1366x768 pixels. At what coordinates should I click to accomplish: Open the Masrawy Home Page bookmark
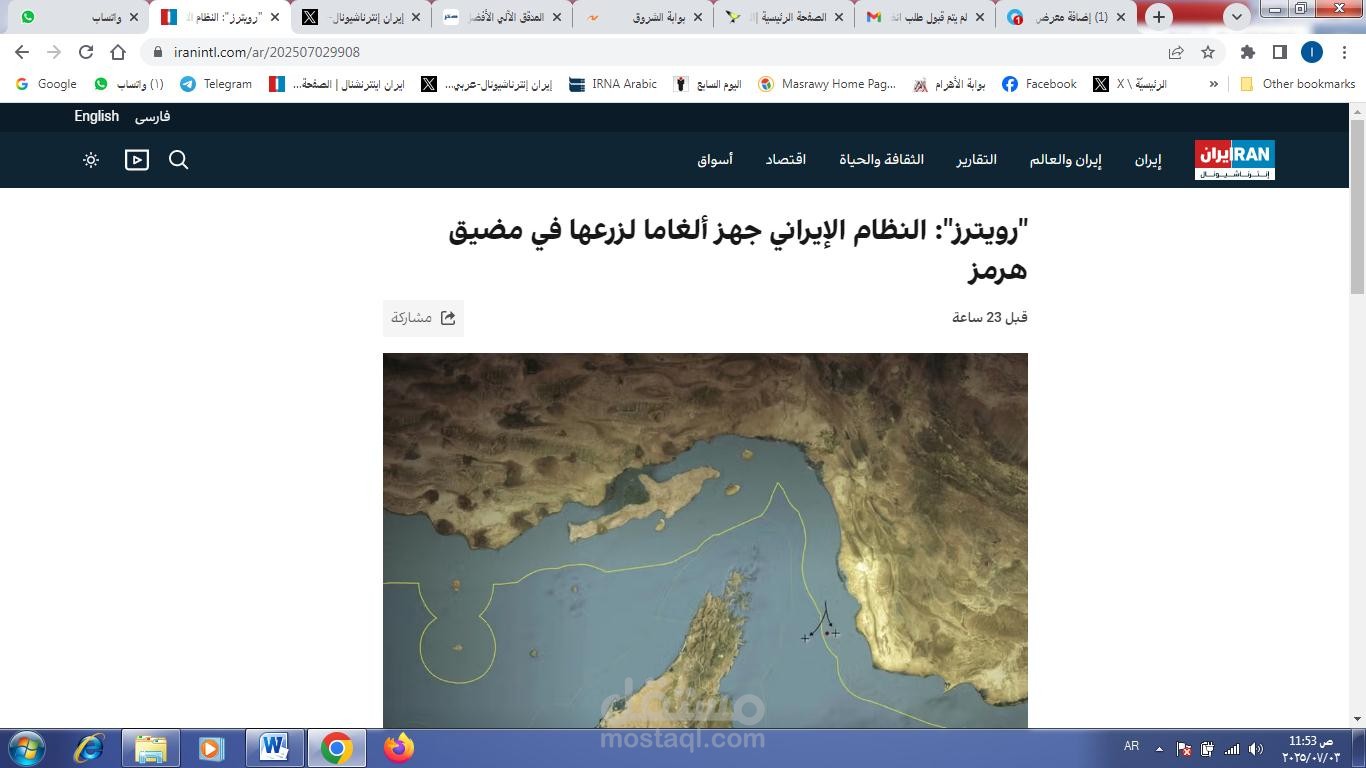tap(827, 84)
